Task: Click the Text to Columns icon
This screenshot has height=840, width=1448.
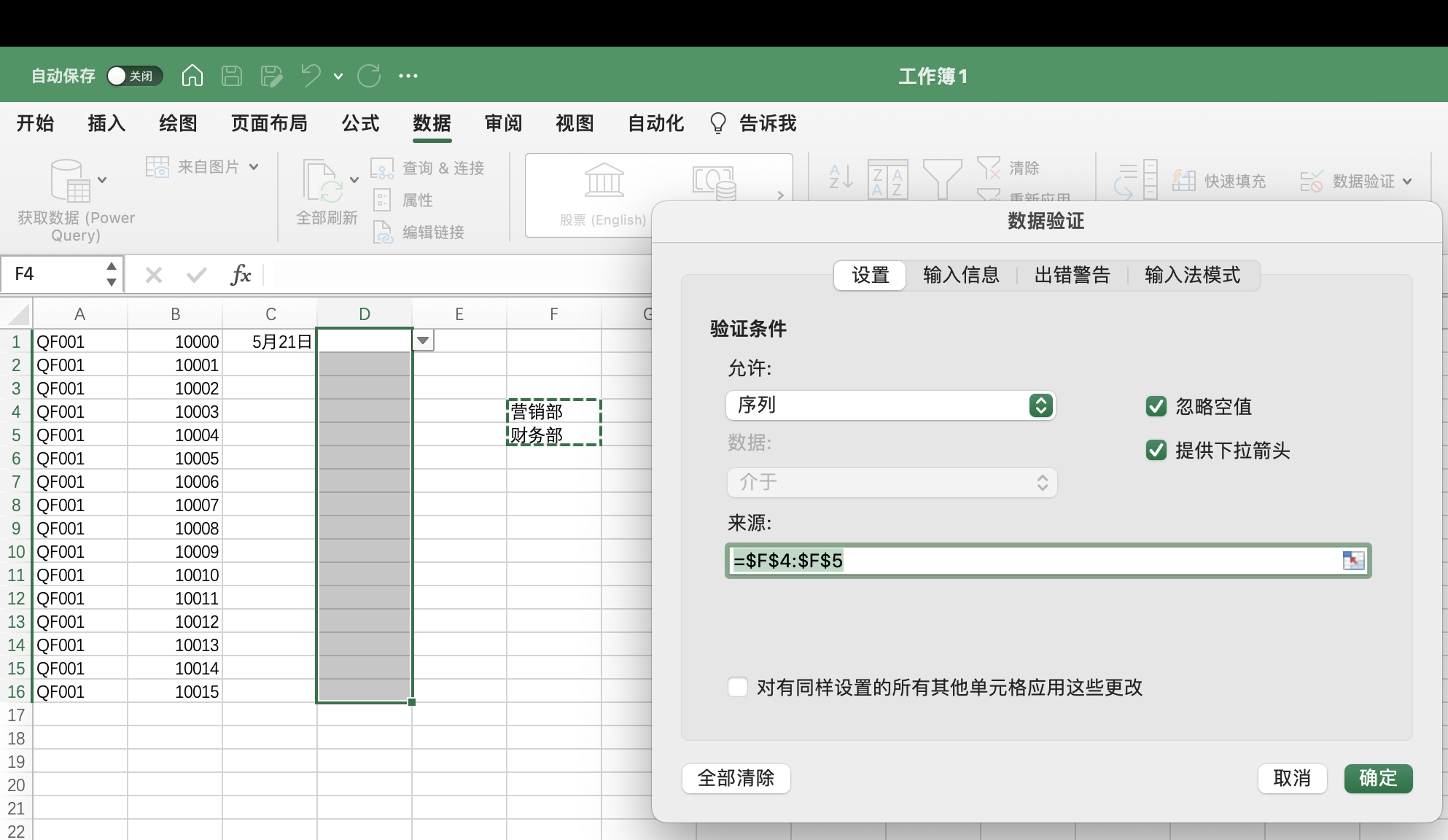Action: tap(1136, 179)
